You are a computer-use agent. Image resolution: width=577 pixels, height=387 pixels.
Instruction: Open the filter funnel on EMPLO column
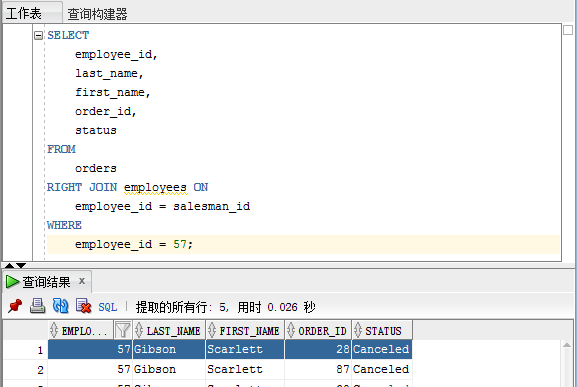(x=123, y=330)
